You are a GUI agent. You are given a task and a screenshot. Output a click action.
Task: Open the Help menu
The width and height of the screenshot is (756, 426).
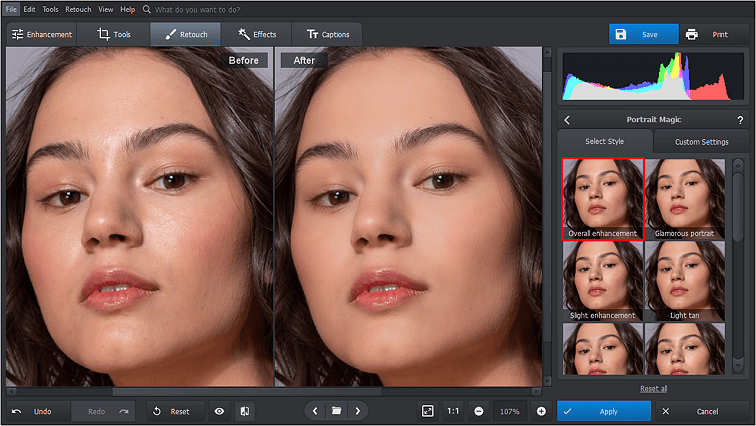[127, 9]
